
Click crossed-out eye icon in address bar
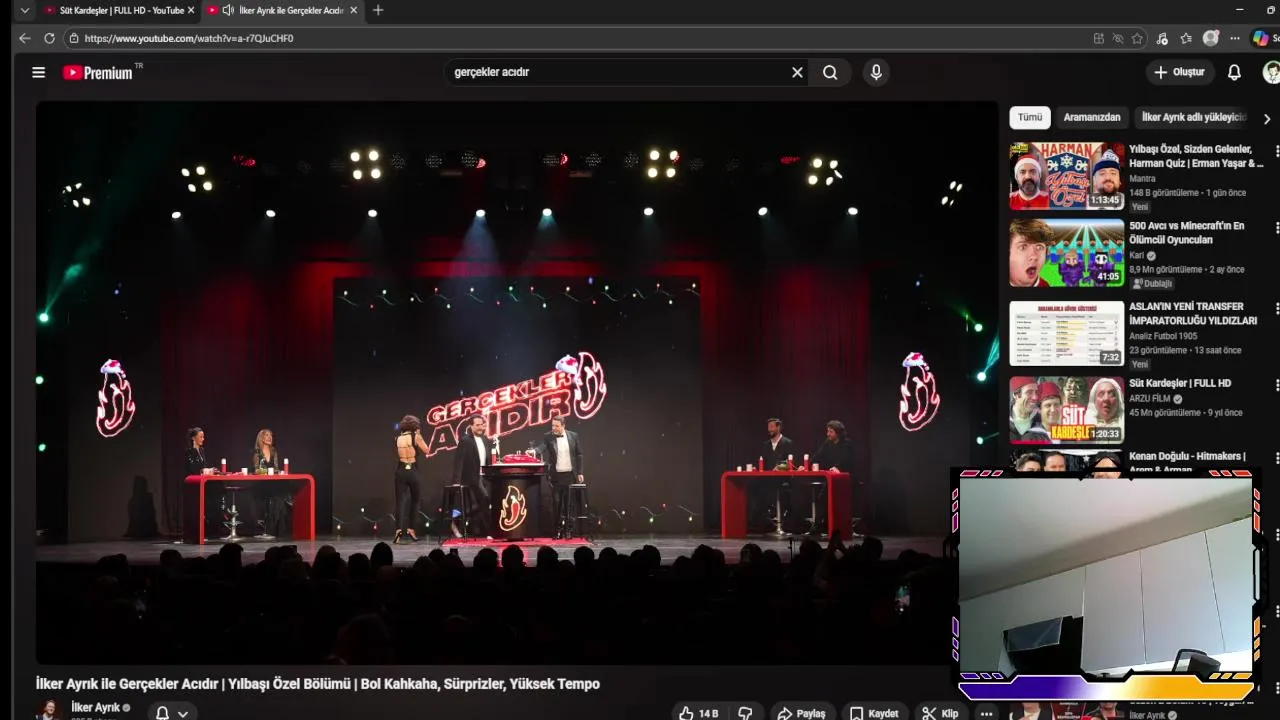tap(1118, 38)
